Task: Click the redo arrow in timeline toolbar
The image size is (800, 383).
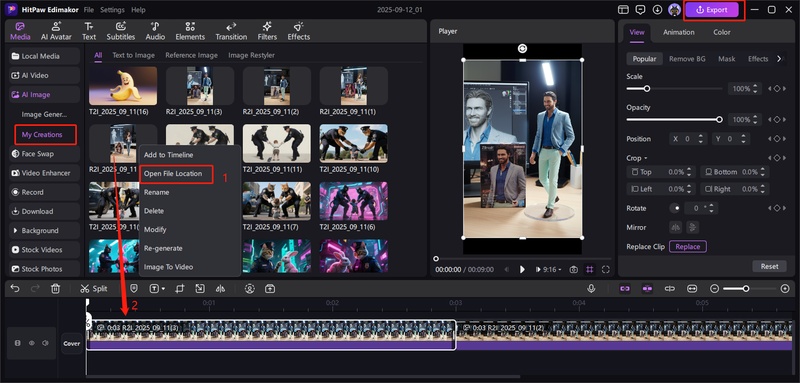Action: (35, 289)
